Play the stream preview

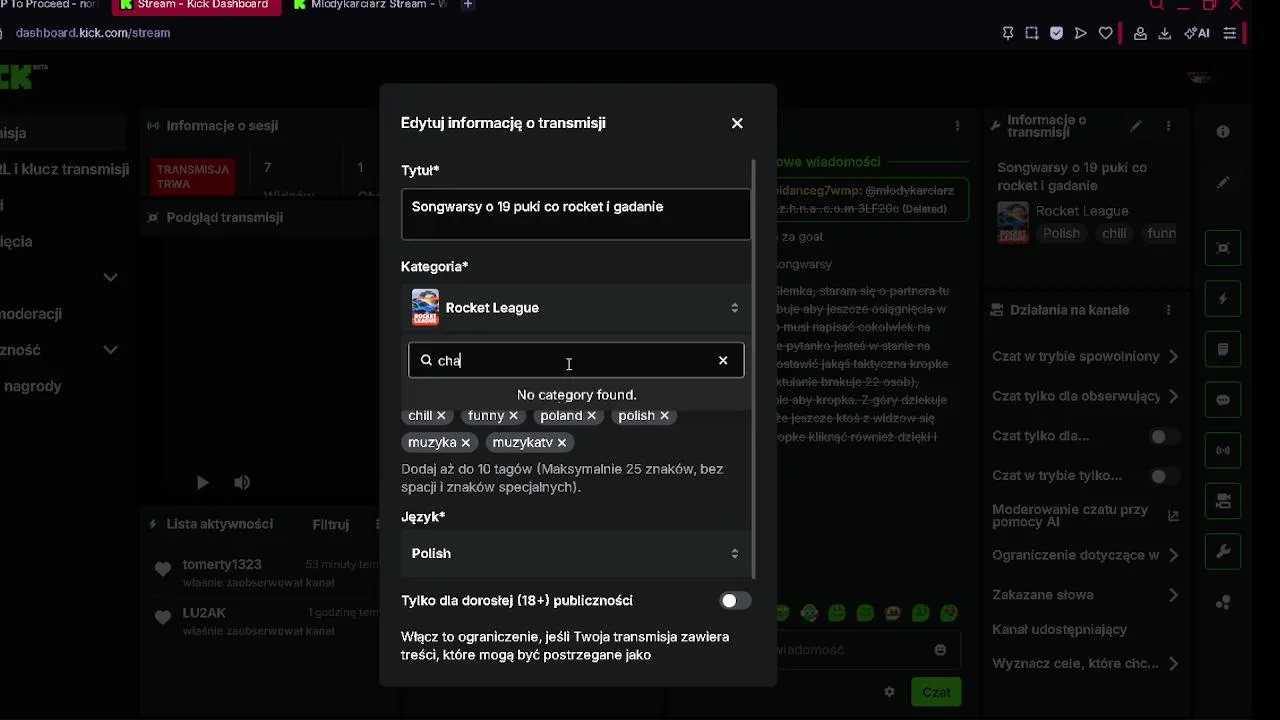(202, 483)
